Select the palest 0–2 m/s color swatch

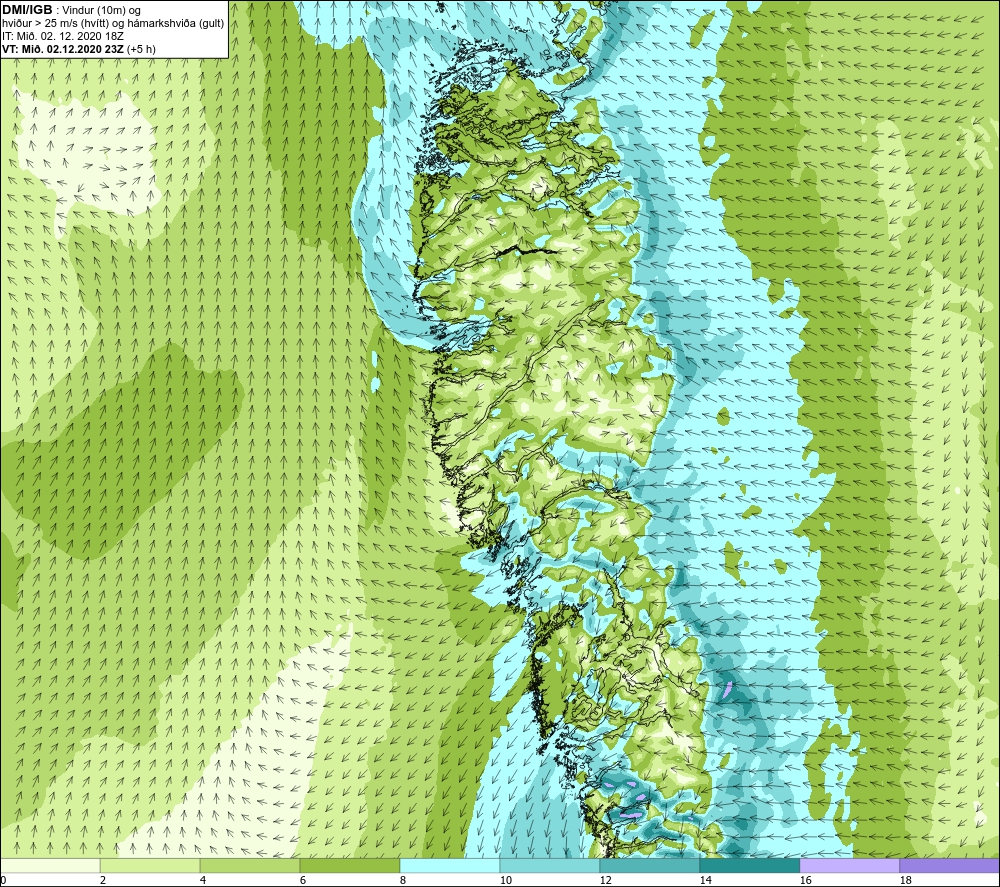coord(50,866)
